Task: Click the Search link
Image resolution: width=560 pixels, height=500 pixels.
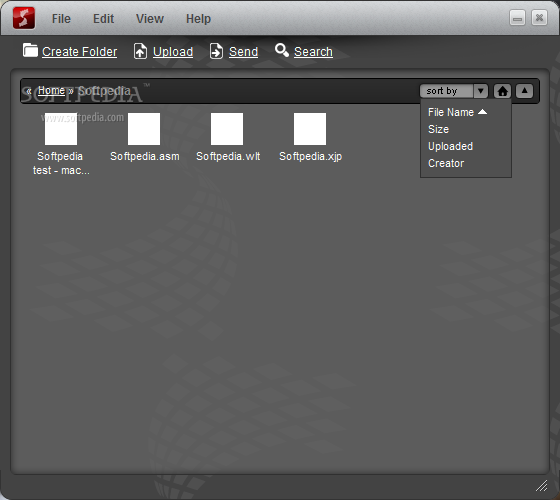Action: pyautogui.click(x=313, y=52)
